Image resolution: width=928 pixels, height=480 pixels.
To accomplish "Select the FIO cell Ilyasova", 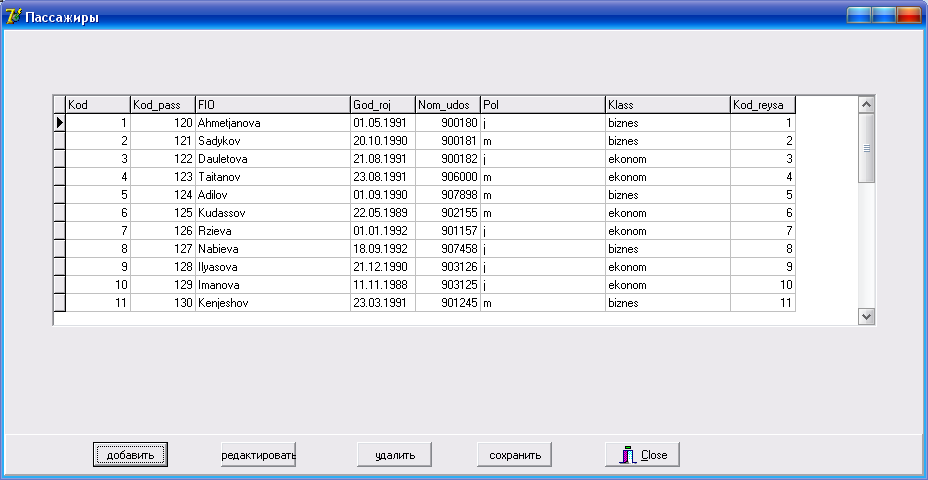I will [x=273, y=267].
